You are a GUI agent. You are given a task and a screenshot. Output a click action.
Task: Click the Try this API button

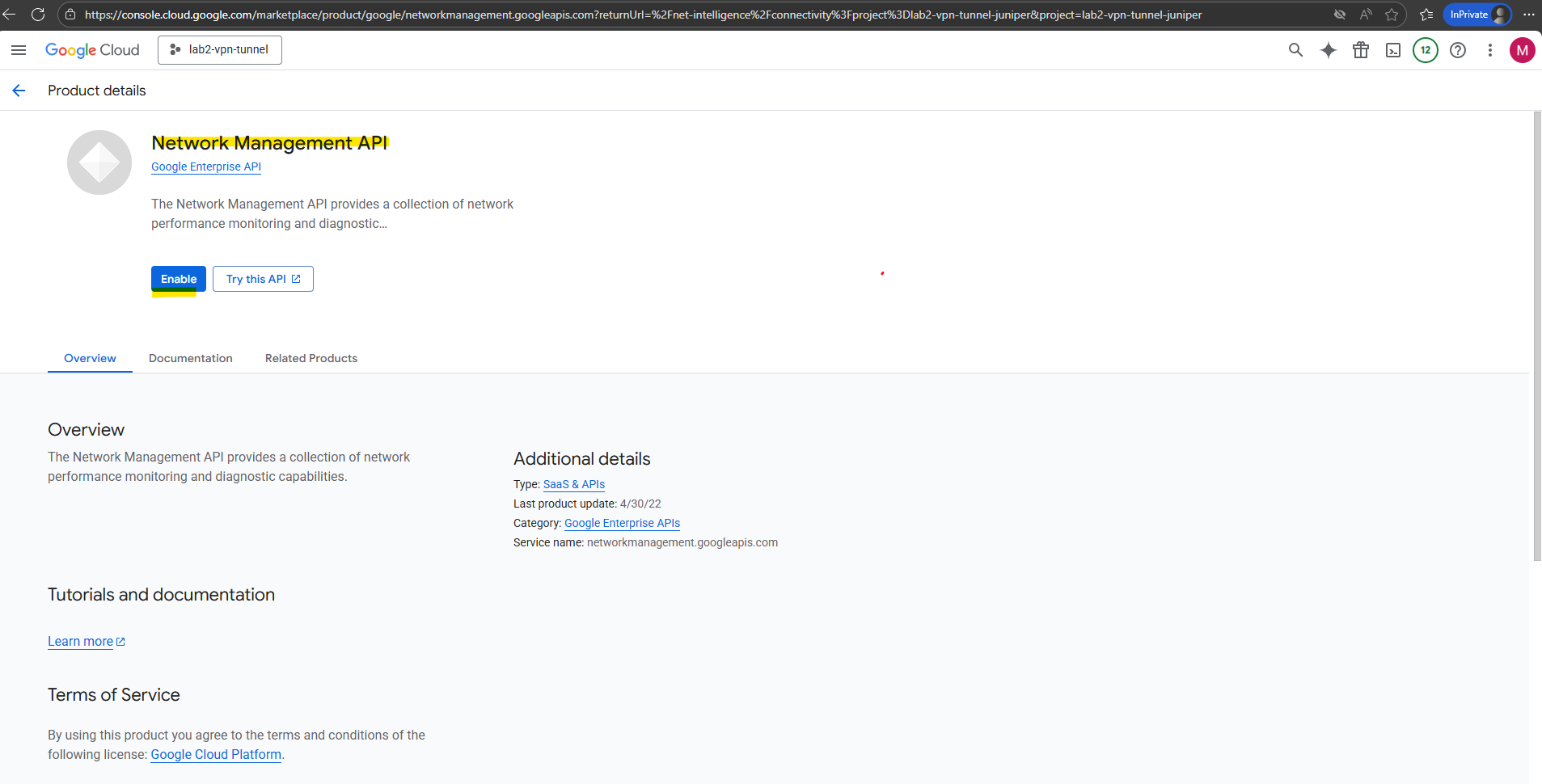[263, 279]
